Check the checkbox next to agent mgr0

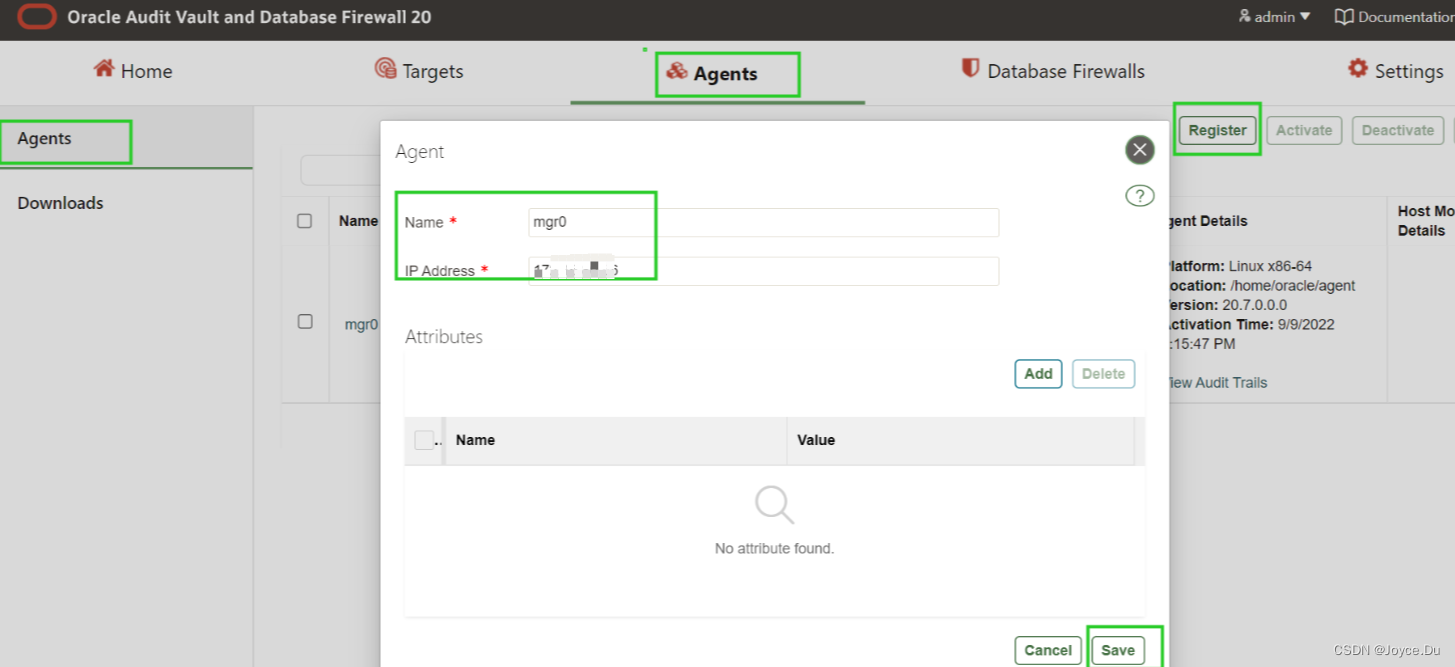[x=305, y=321]
